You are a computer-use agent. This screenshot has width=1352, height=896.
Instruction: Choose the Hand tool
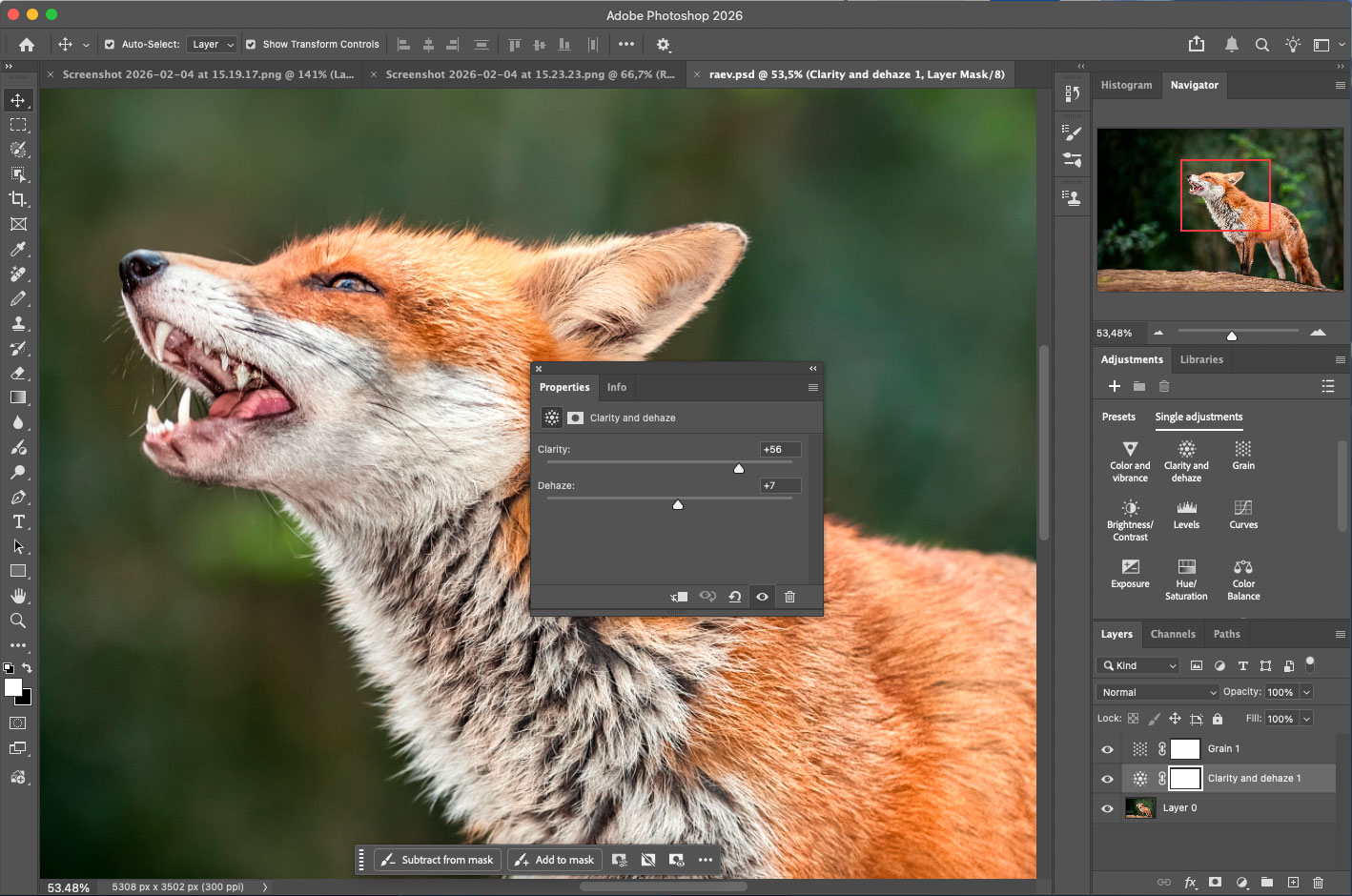(18, 597)
